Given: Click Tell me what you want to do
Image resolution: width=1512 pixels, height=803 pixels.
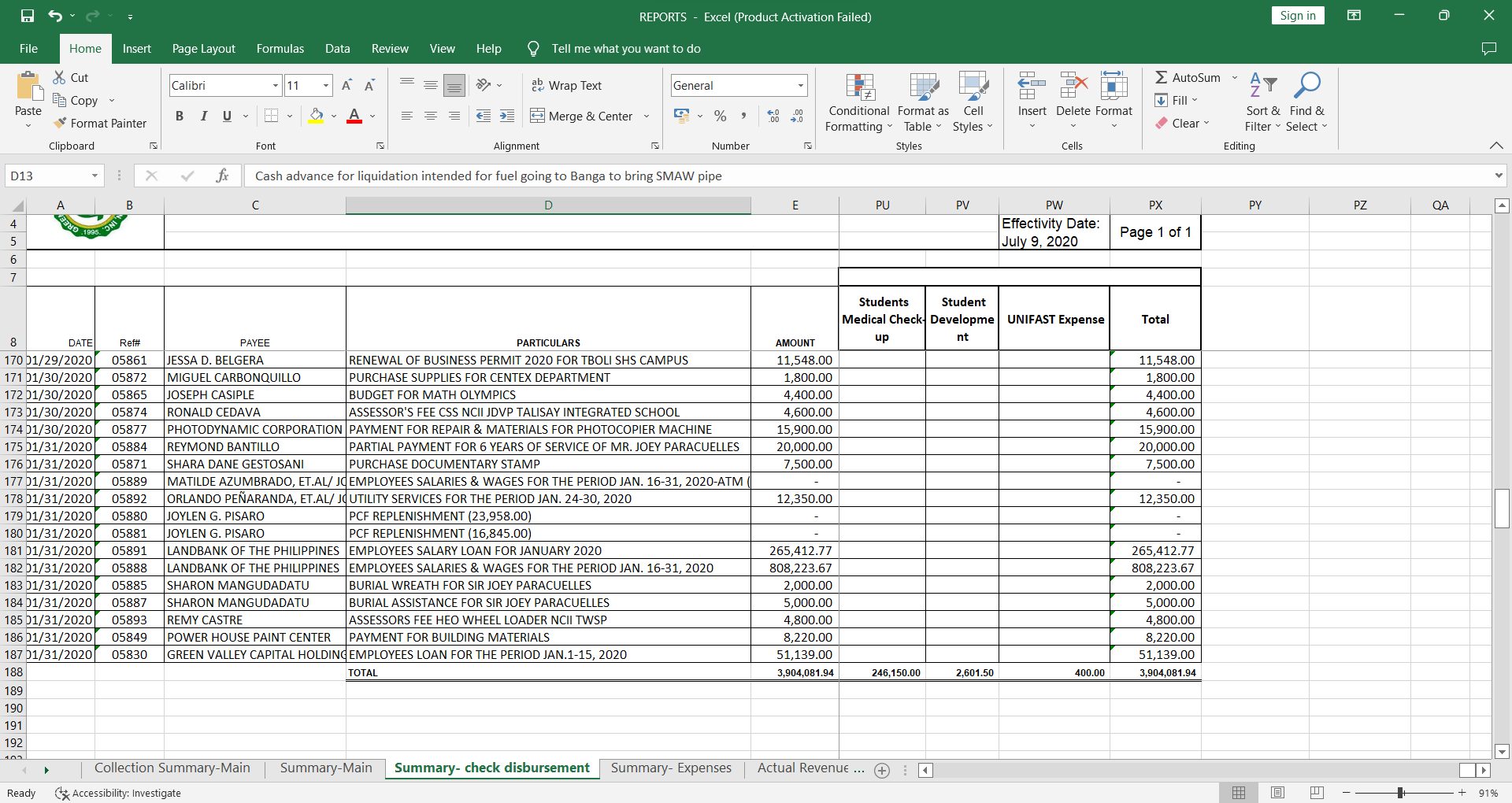Looking at the screenshot, I should (x=626, y=49).
